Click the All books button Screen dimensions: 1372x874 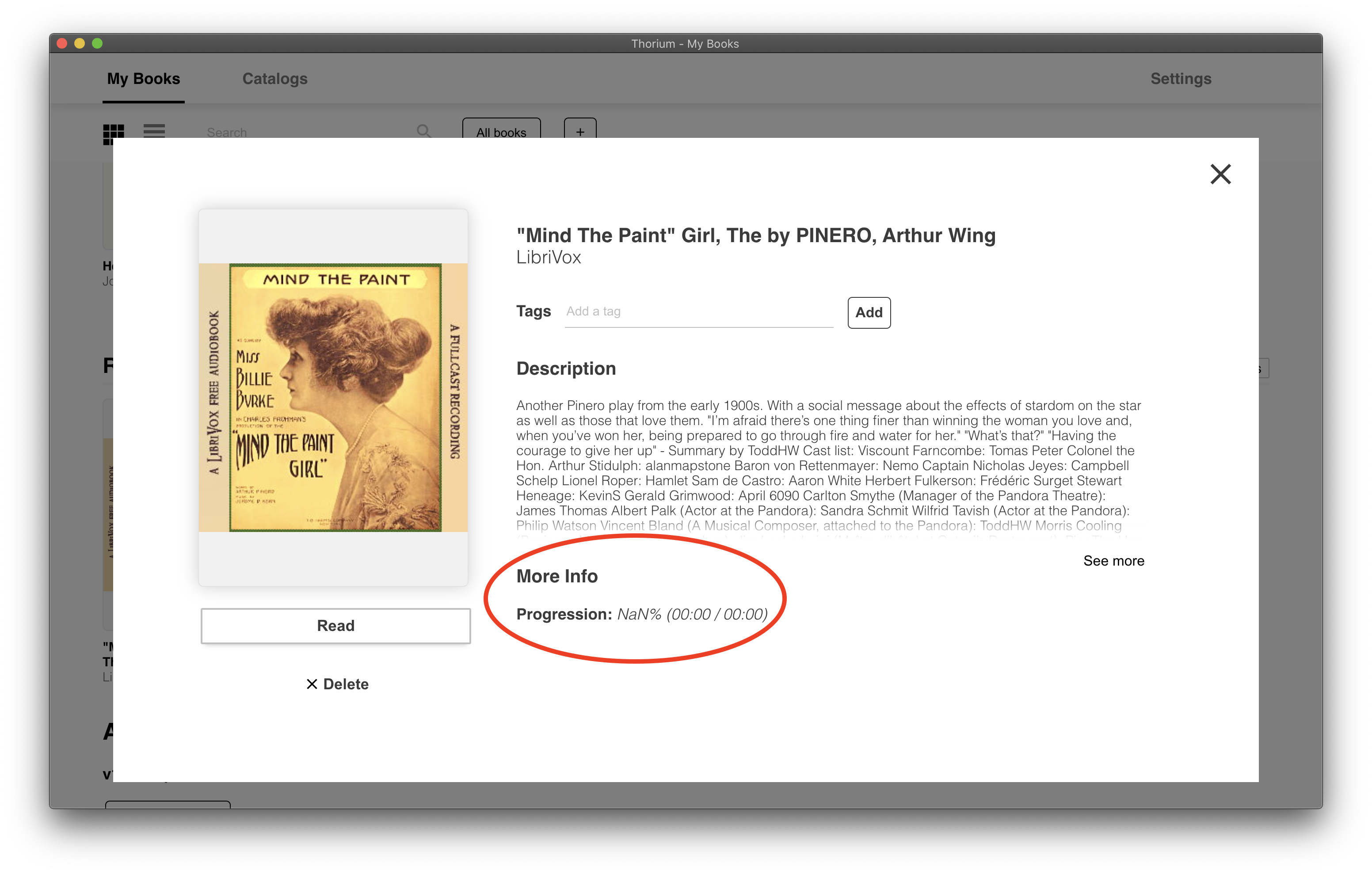click(x=501, y=130)
